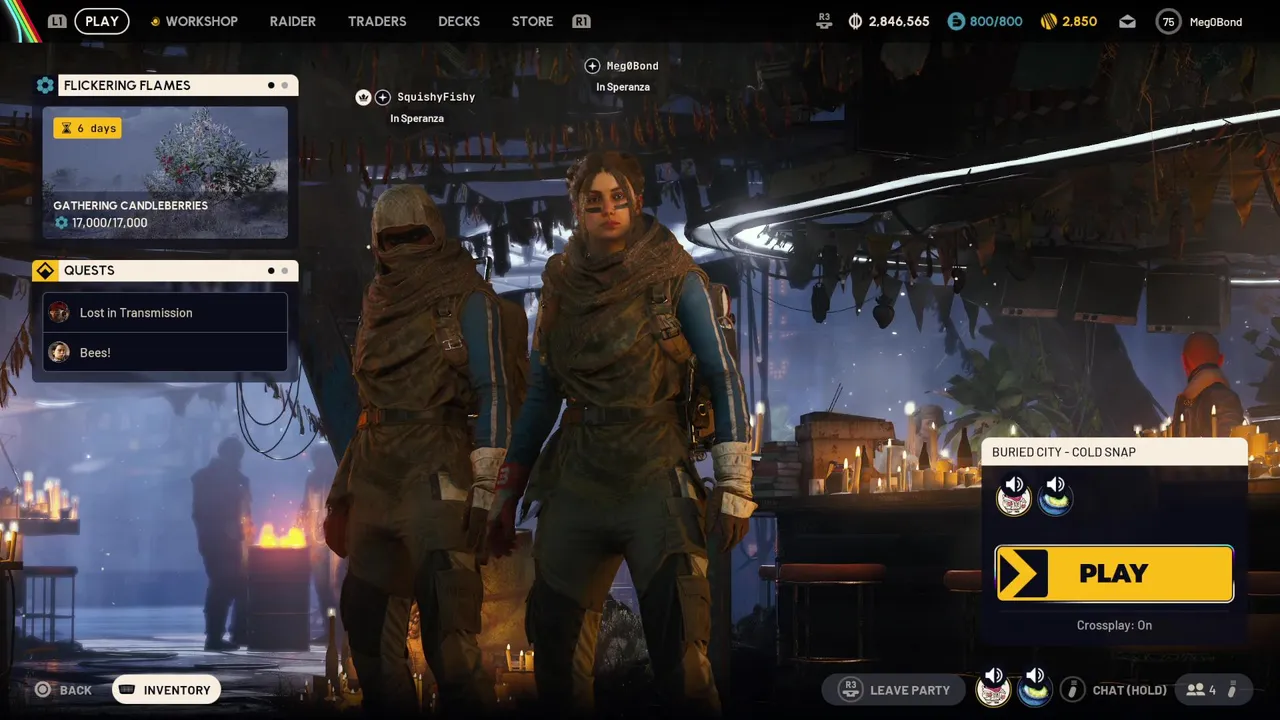This screenshot has height=720, width=1280.
Task: Open the mail inbox icon
Action: pyautogui.click(x=1127, y=21)
